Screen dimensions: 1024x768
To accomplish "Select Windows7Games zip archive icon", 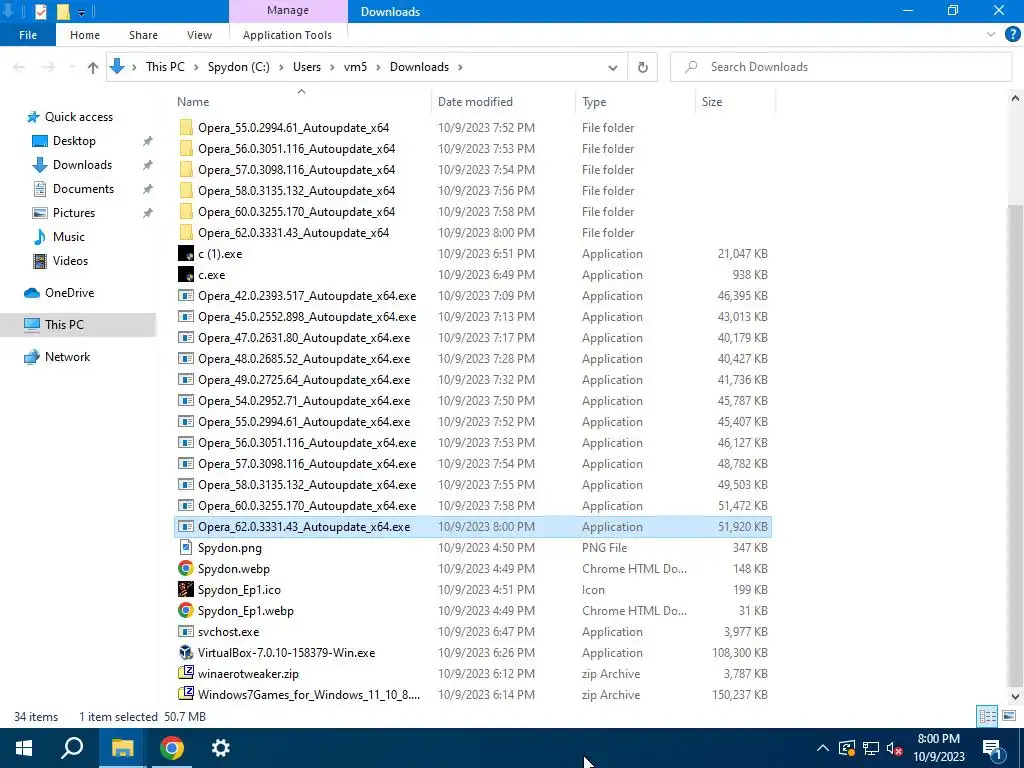I will (186, 694).
